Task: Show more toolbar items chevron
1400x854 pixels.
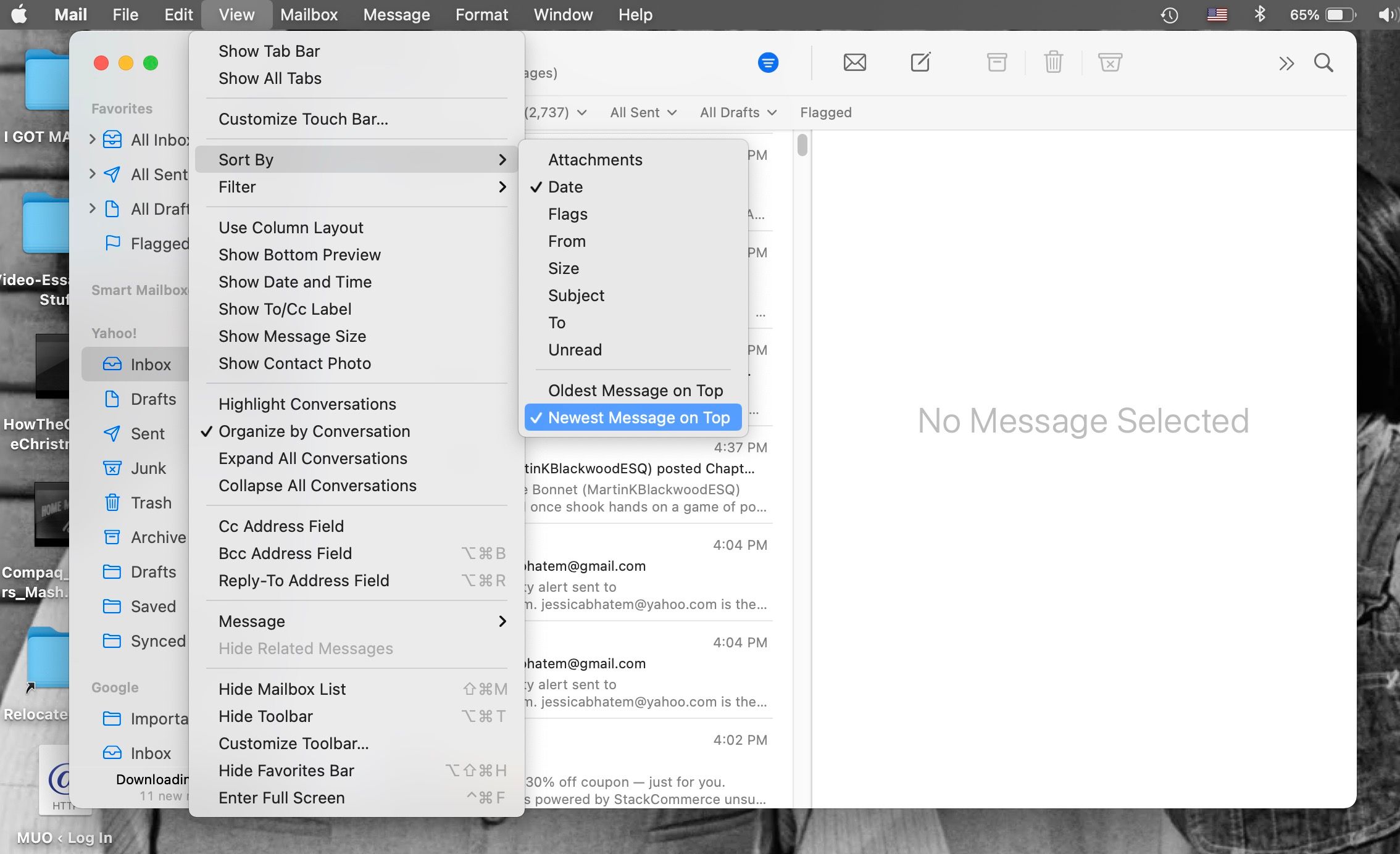Action: [x=1286, y=64]
